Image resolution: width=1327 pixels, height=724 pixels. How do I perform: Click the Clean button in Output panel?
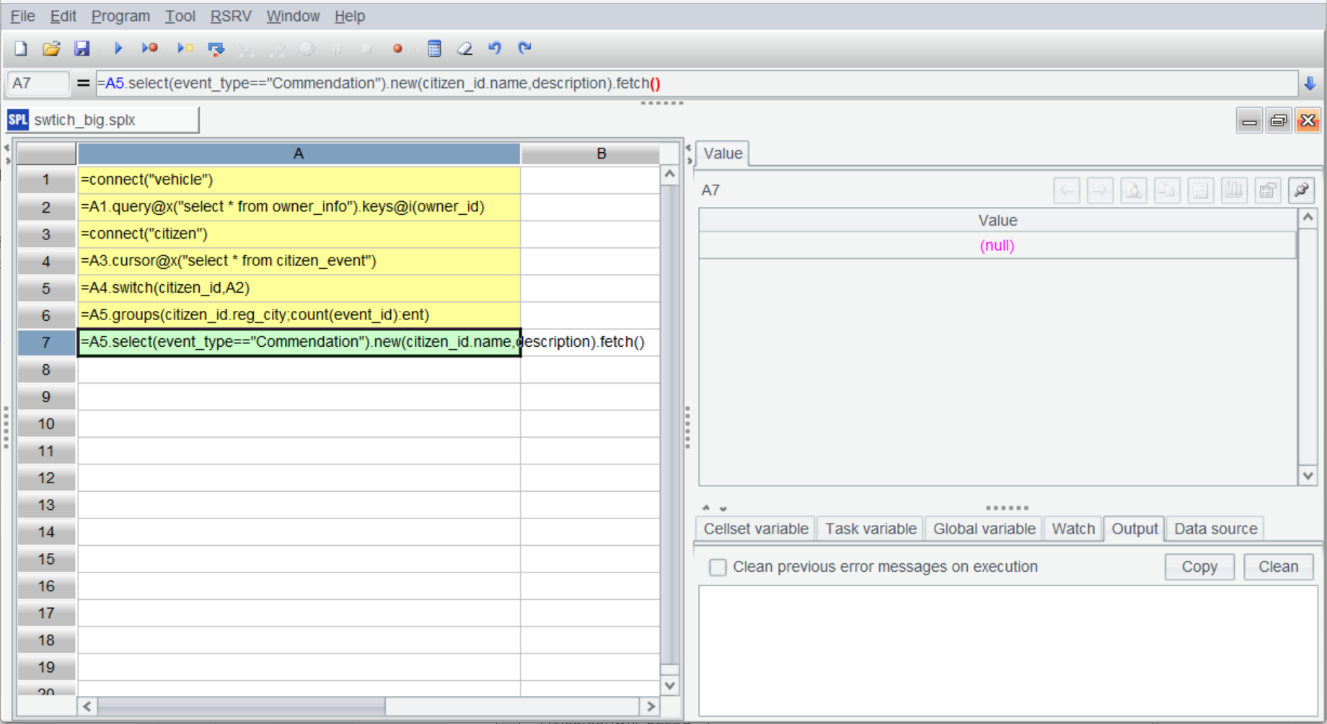[1278, 567]
